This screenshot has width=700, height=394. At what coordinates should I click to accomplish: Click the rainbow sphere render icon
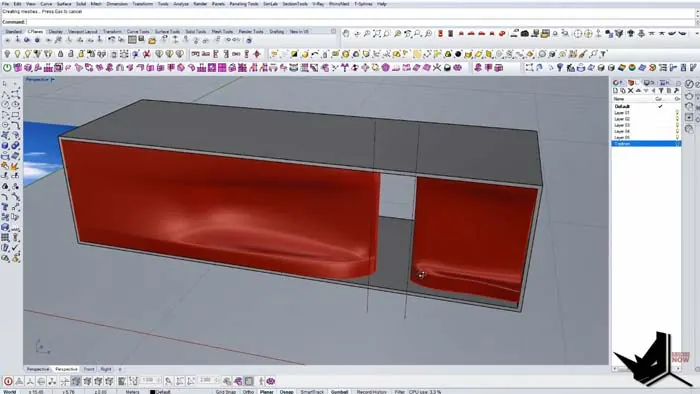point(632,68)
